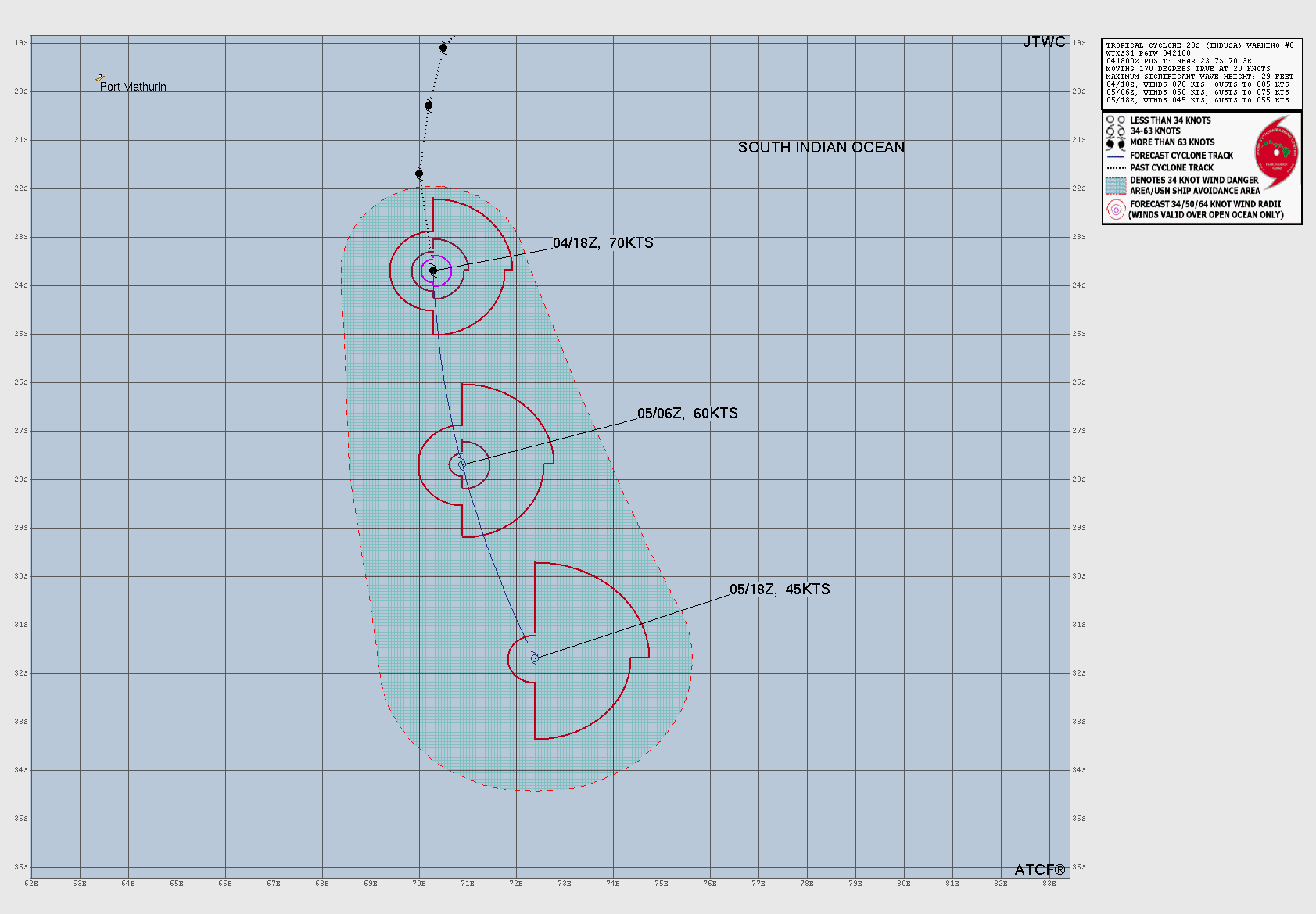Click the 05/18Z forecast cyclone position symbol

[535, 658]
